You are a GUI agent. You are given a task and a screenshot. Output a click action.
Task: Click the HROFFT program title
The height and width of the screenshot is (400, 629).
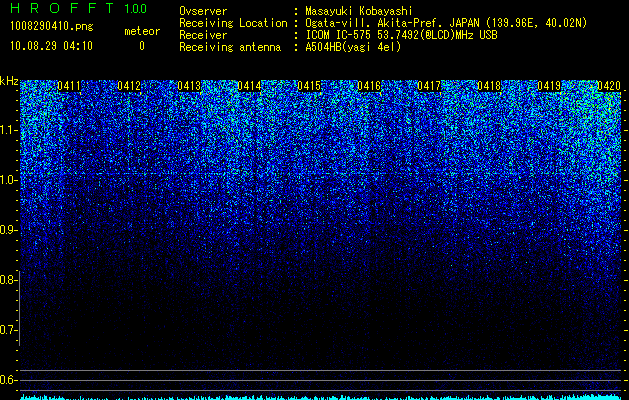[x=62, y=8]
